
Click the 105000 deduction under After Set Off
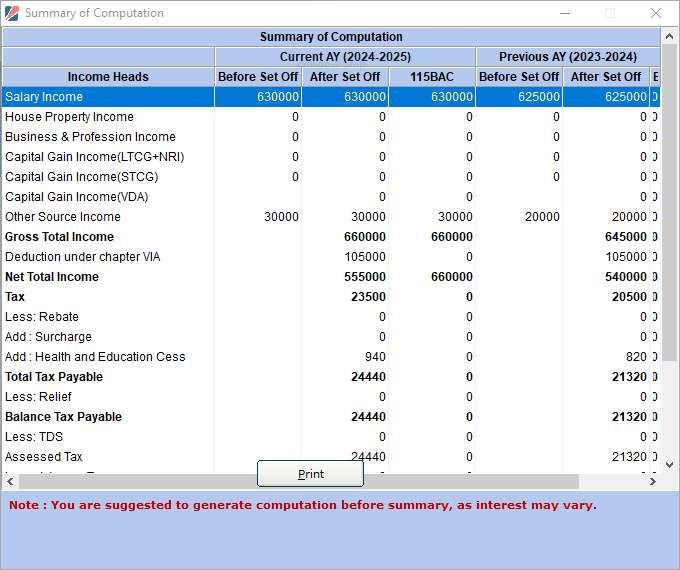tap(365, 257)
